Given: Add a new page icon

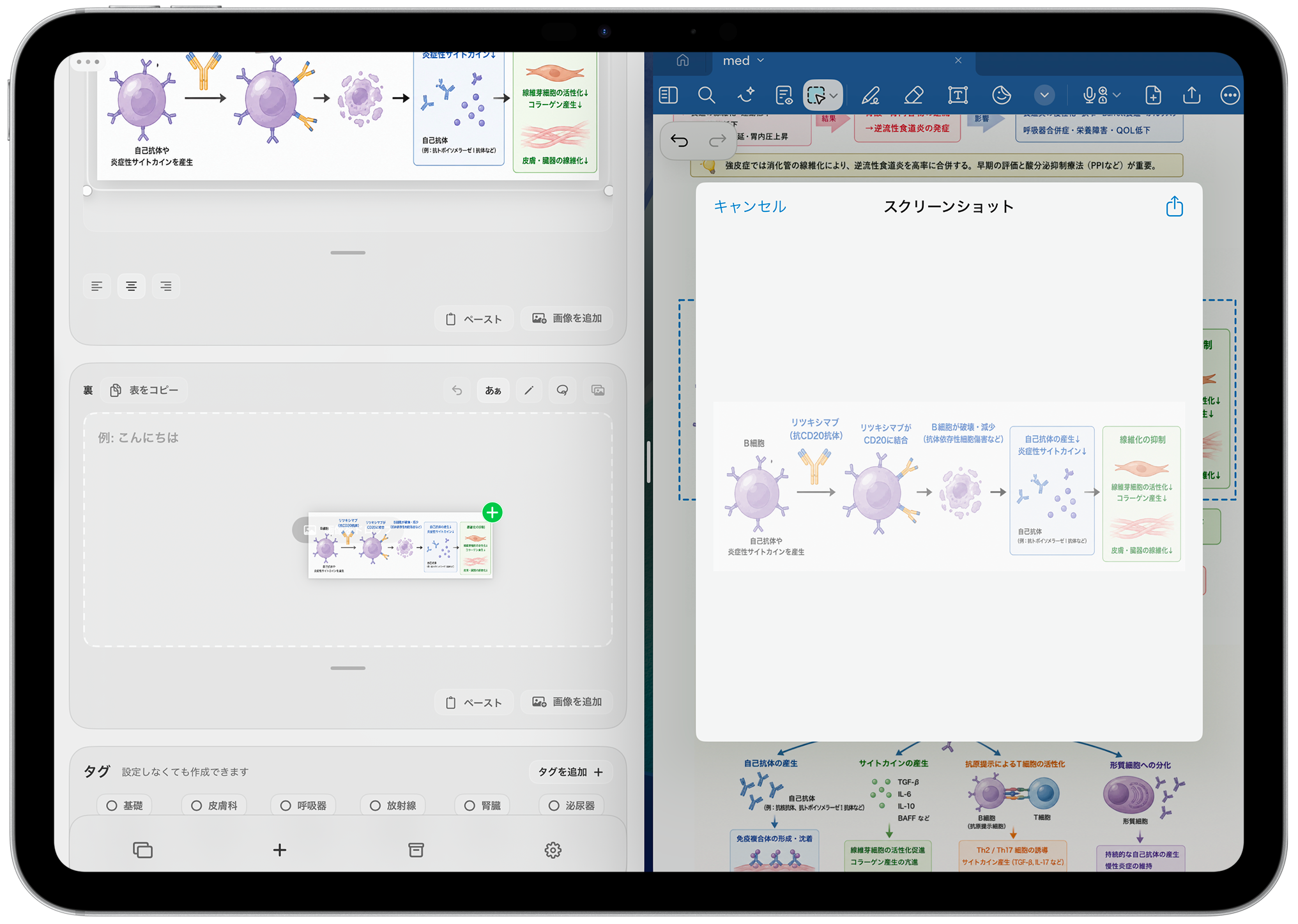Looking at the screenshot, I should (x=1153, y=96).
